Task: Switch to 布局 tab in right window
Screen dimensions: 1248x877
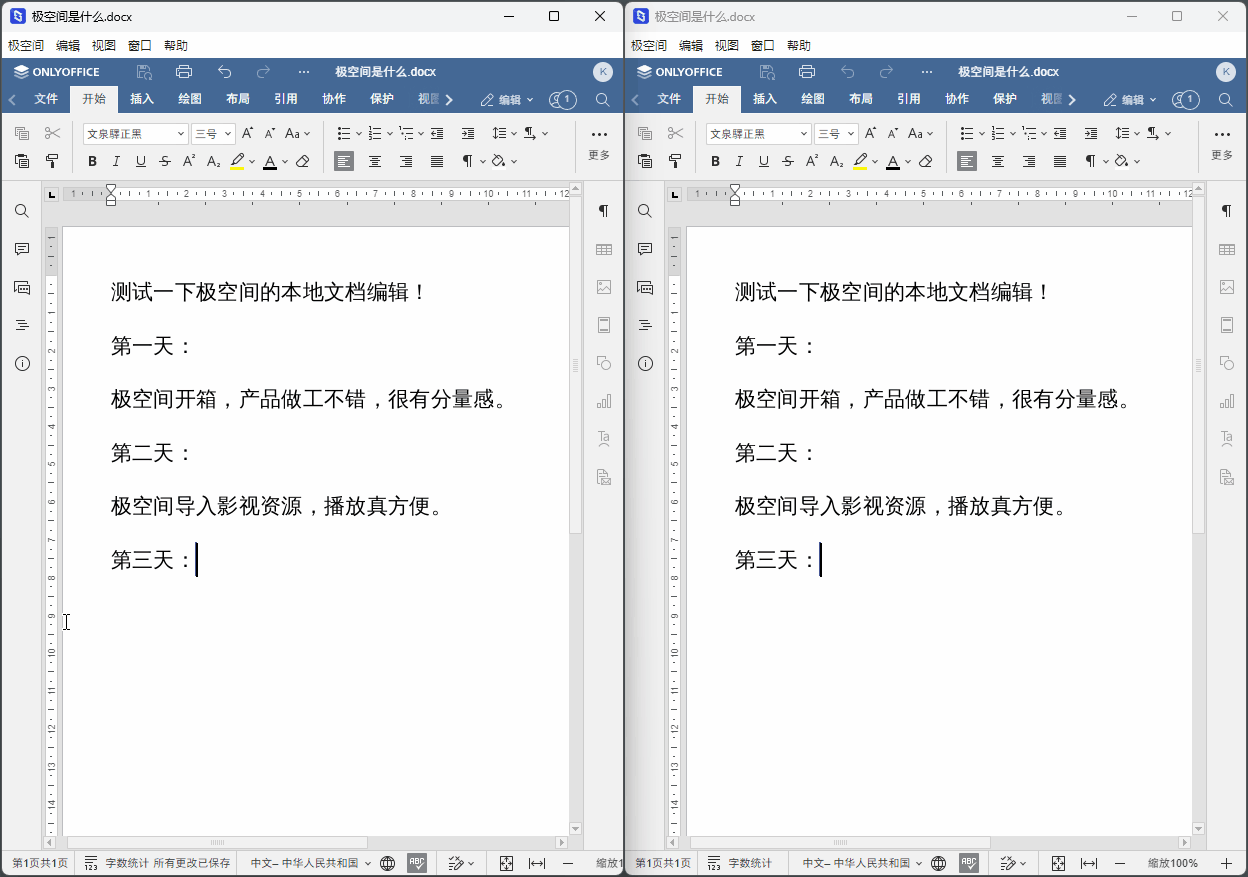Action: pos(861,99)
